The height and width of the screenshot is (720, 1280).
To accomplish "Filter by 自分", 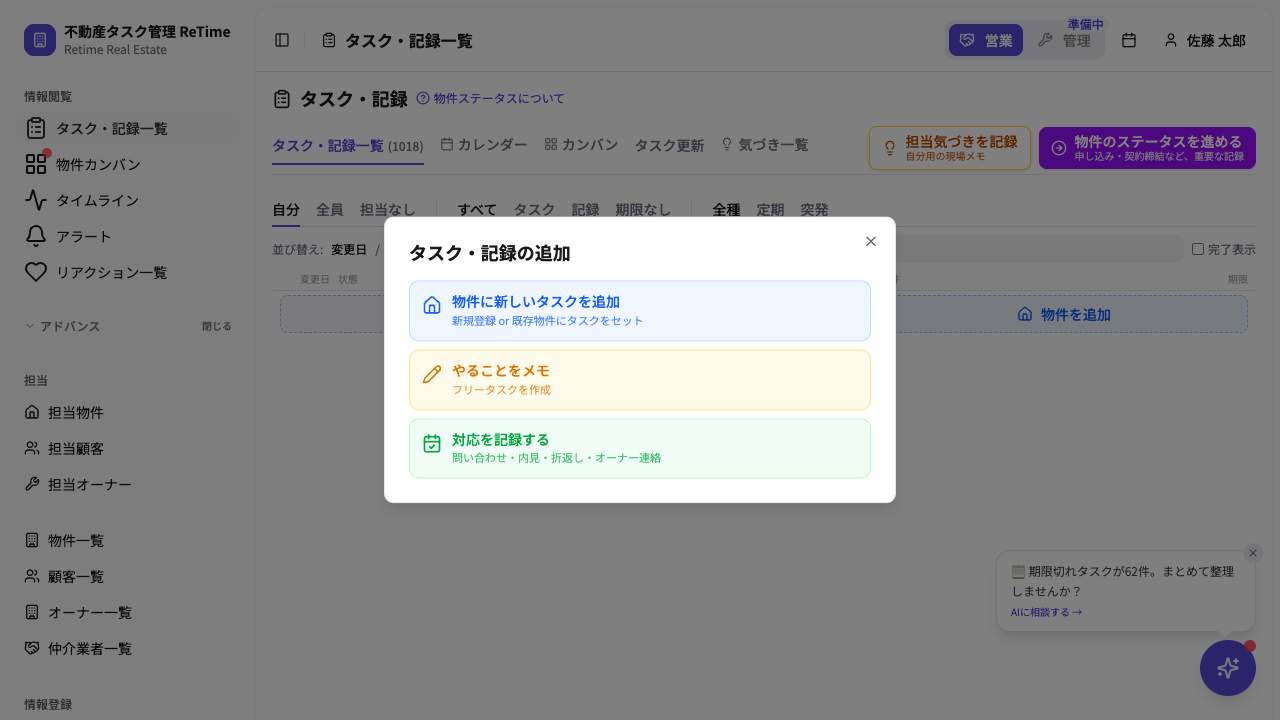I will pos(286,210).
